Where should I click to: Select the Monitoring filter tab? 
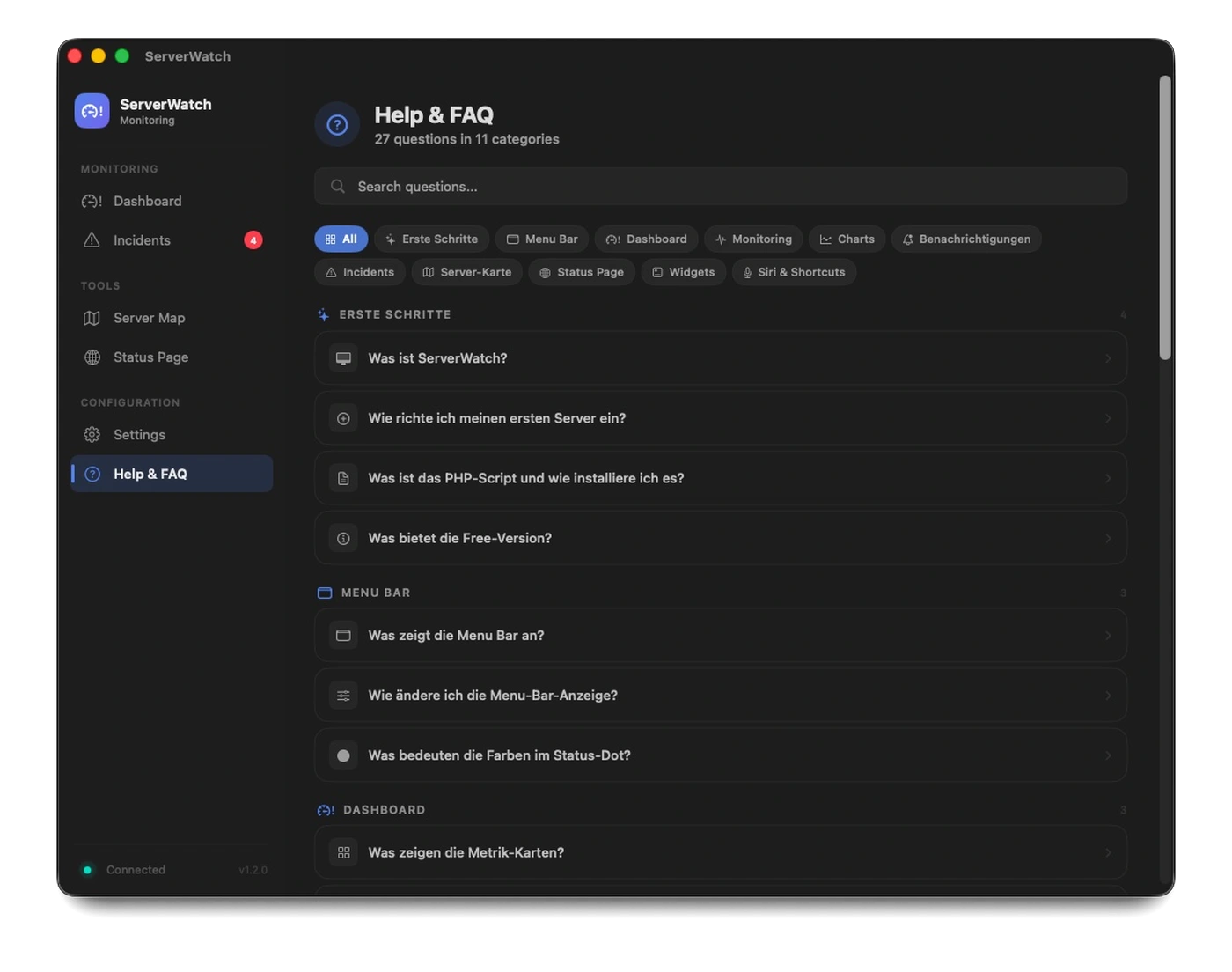752,239
